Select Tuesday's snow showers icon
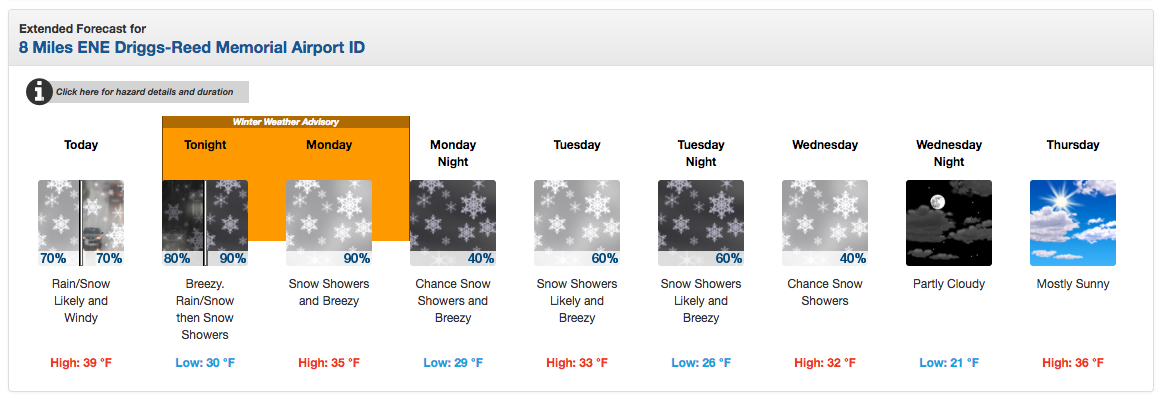The height and width of the screenshot is (400, 1163). click(577, 223)
